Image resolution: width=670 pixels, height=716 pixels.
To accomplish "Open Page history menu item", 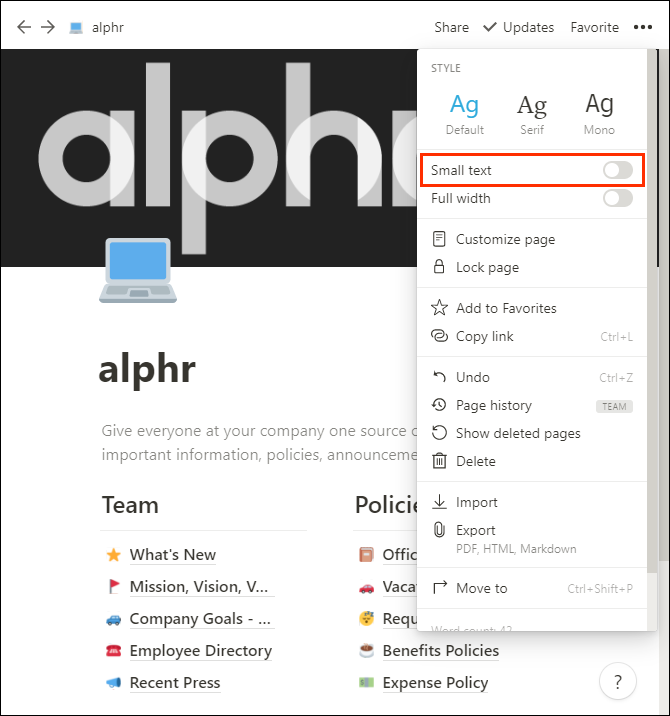I will pyautogui.click(x=532, y=405).
